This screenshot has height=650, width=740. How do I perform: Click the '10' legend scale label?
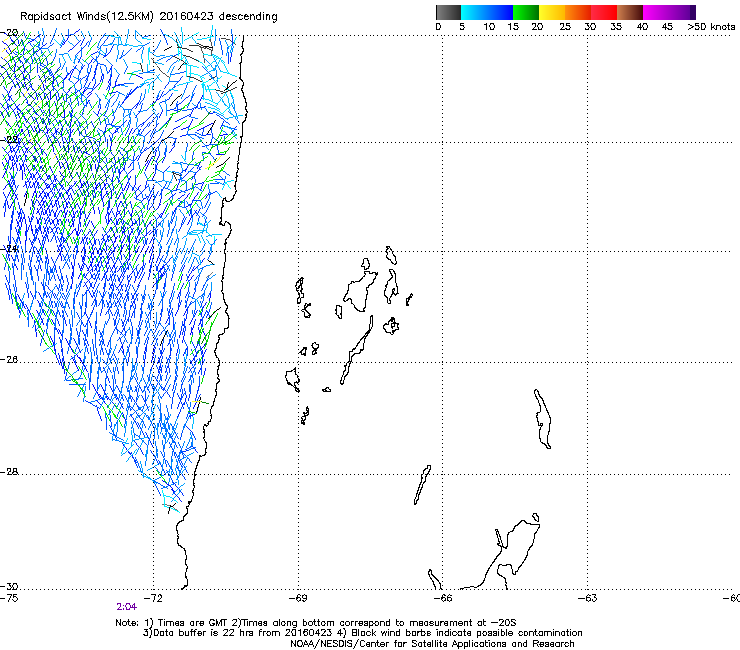(489, 27)
